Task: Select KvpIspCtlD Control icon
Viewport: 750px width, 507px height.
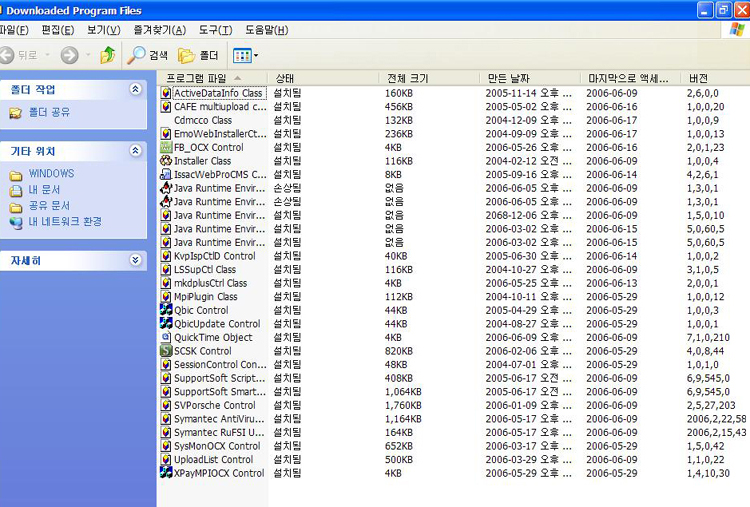Action: (x=165, y=256)
